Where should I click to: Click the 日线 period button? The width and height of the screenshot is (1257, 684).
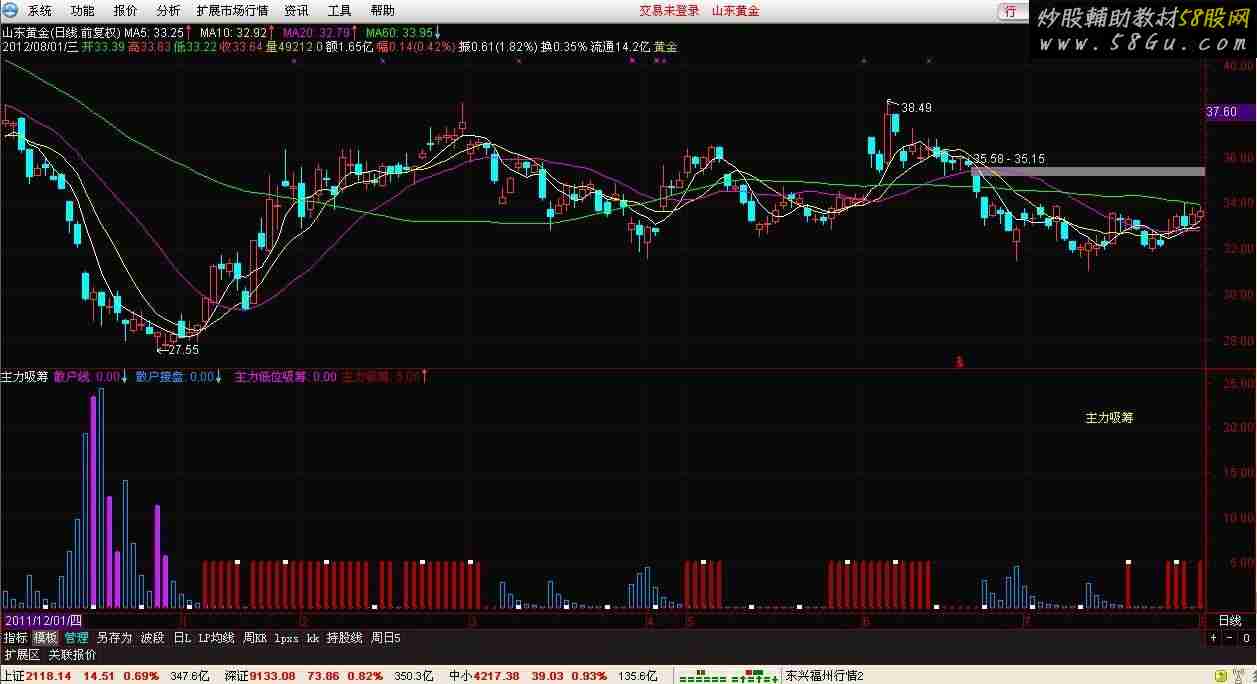[x=1229, y=621]
